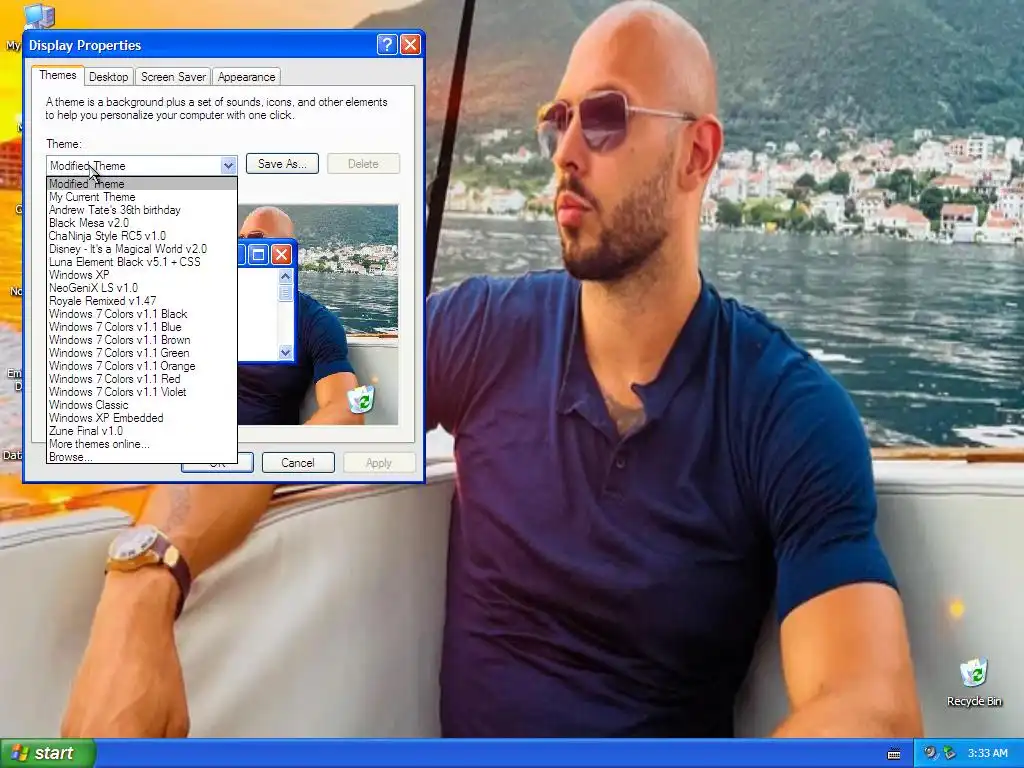
Task: Select Black Mesa v2.0 theme
Action: pyautogui.click(x=142, y=223)
